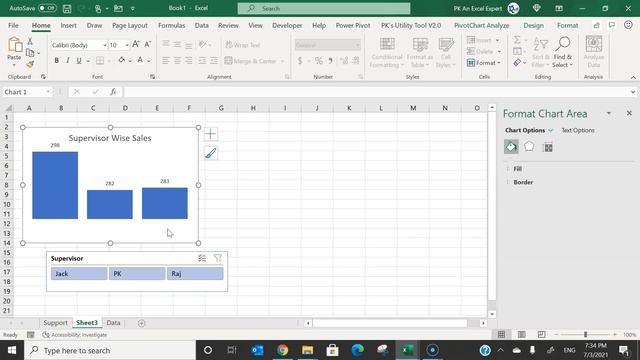Click the Underline formatting button
The height and width of the screenshot is (360, 640).
point(79,60)
